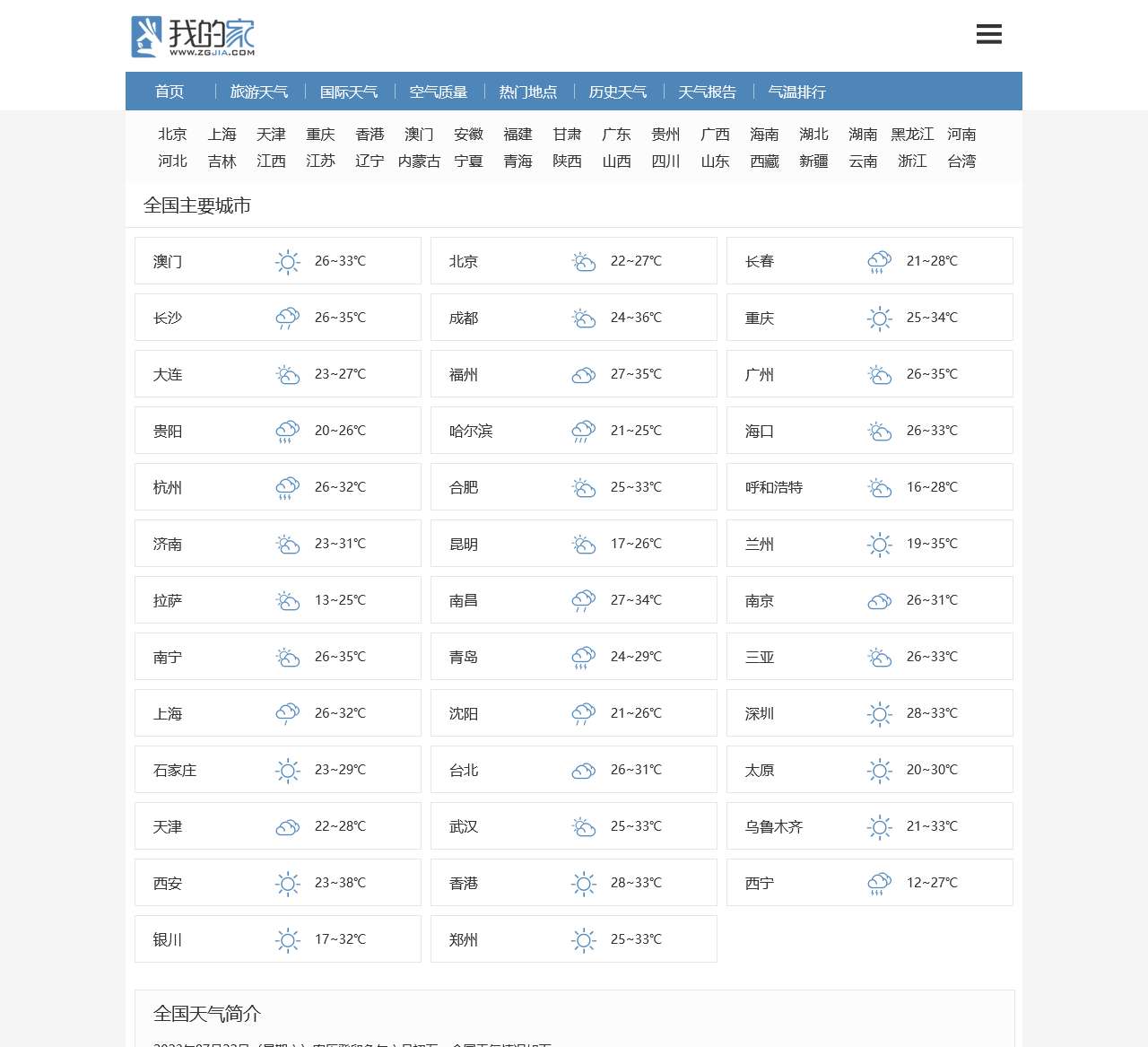1148x1047 pixels.
Task: Click the rain icon for 贵阳
Action: [287, 432]
